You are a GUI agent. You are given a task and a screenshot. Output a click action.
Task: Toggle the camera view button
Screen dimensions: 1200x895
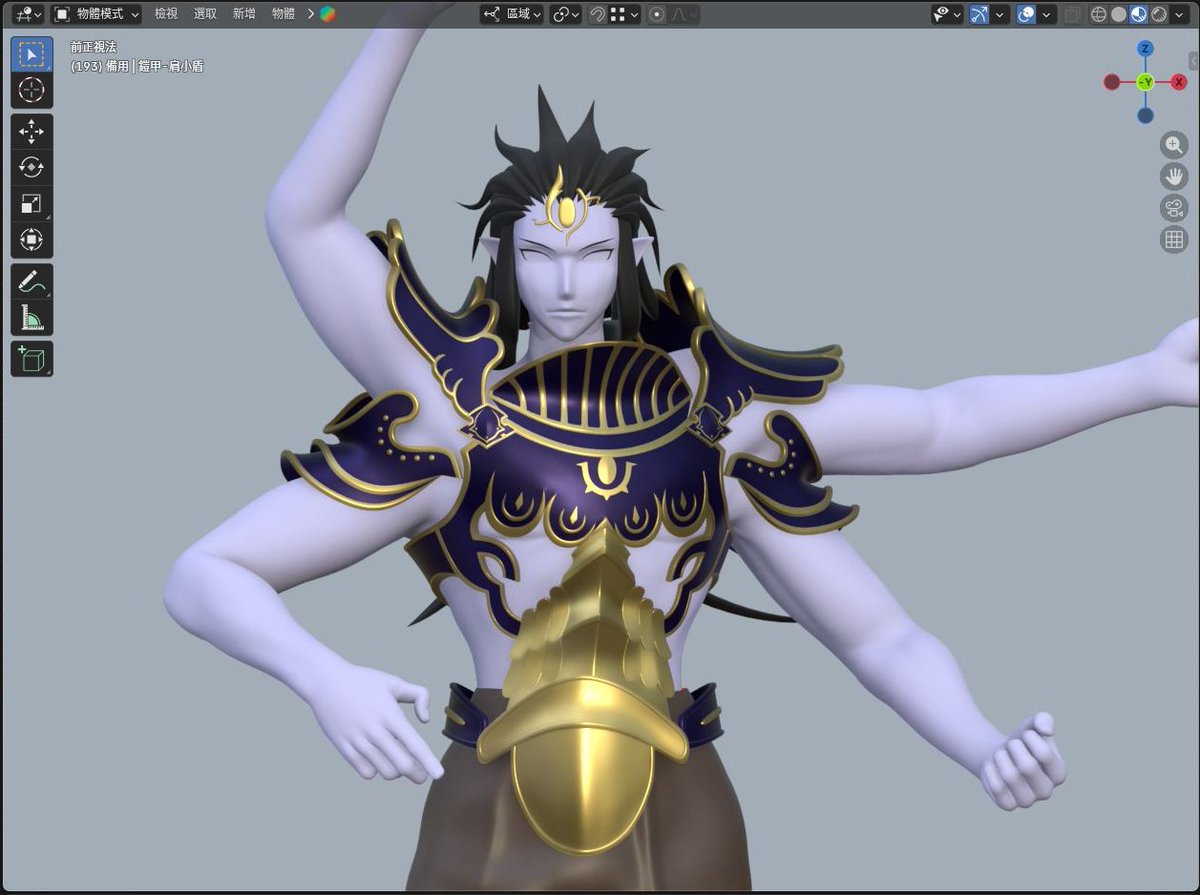click(1174, 208)
